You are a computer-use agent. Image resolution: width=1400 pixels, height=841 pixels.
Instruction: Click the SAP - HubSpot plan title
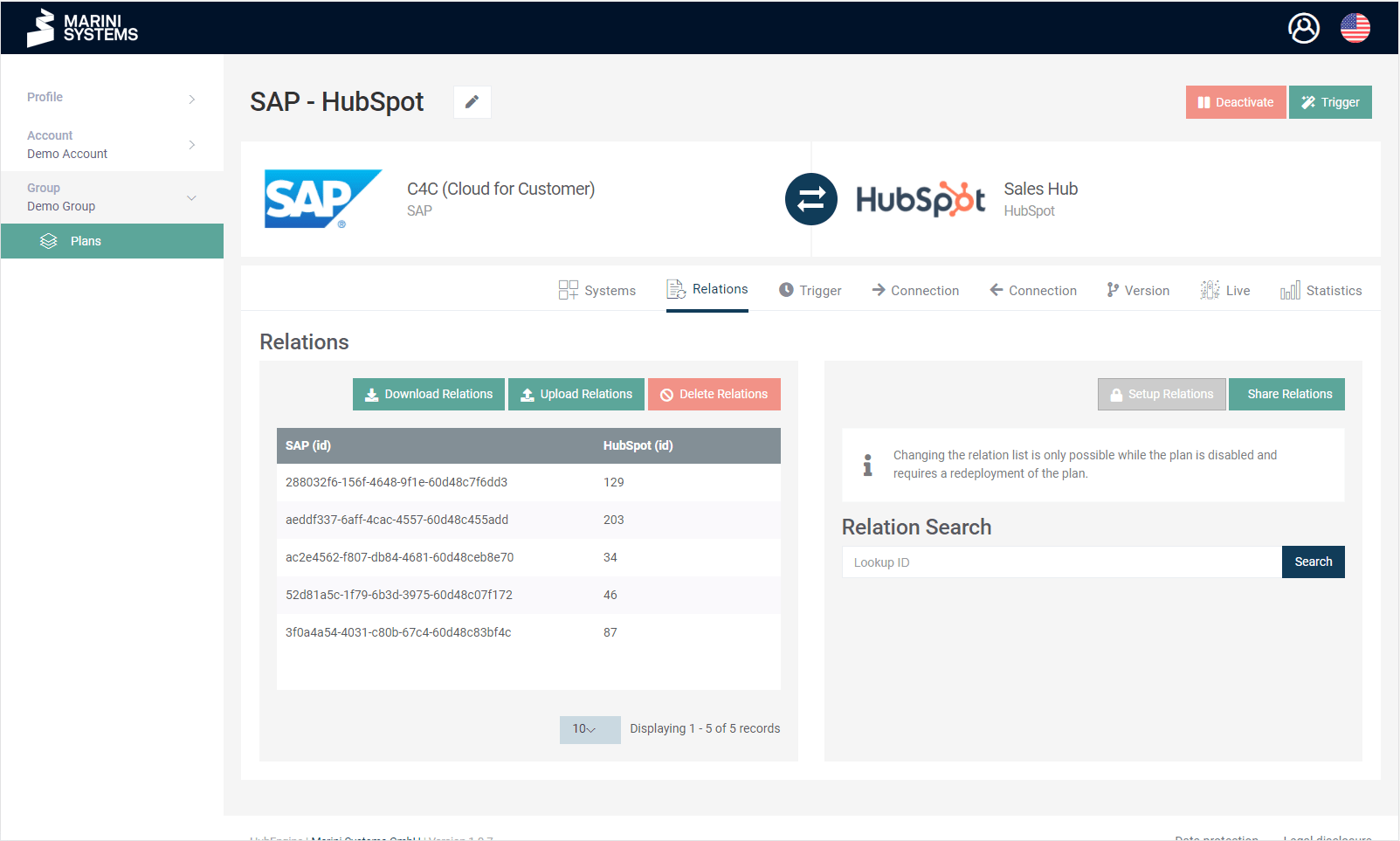tap(337, 102)
